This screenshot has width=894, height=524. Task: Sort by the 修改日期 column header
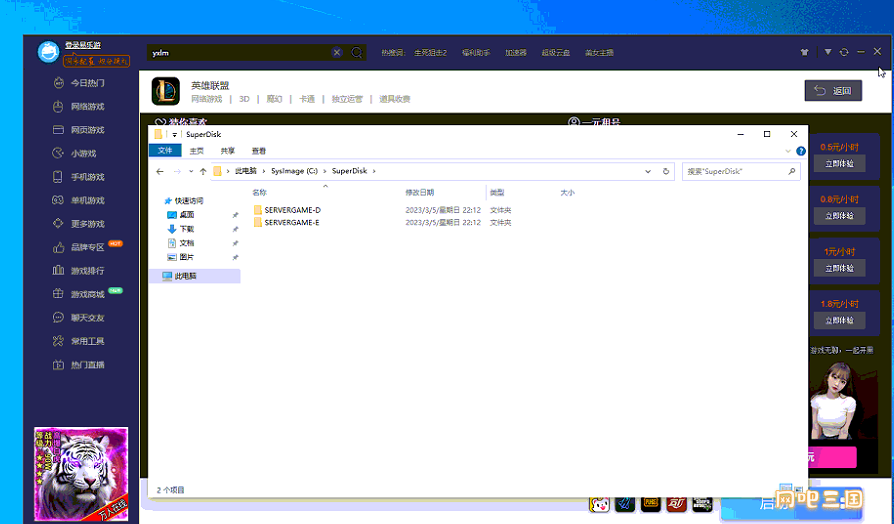click(420, 193)
